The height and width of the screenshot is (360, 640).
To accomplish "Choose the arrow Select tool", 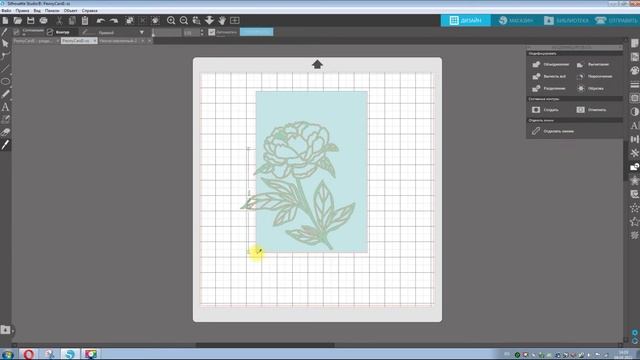I will pos(5,43).
